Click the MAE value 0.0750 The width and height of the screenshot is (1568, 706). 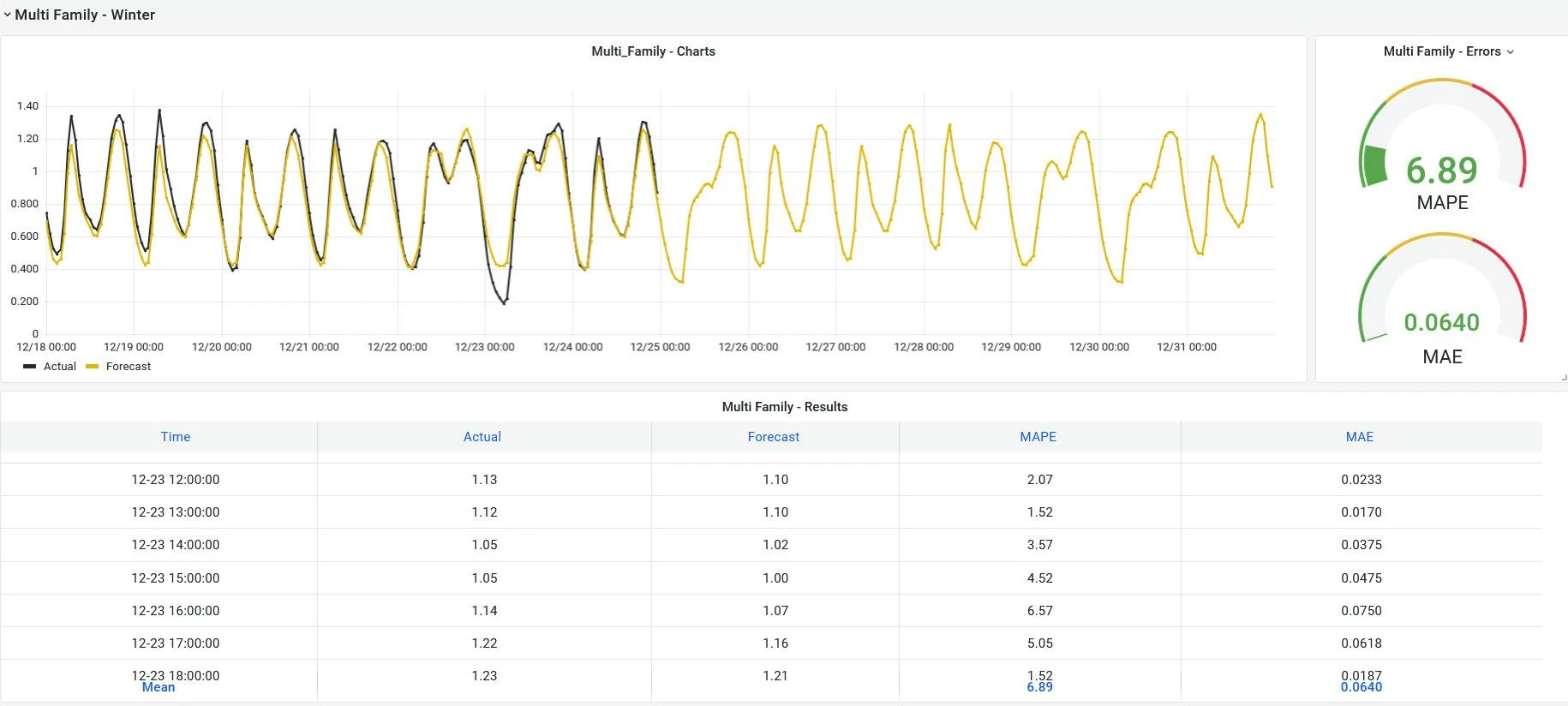[x=1362, y=611]
